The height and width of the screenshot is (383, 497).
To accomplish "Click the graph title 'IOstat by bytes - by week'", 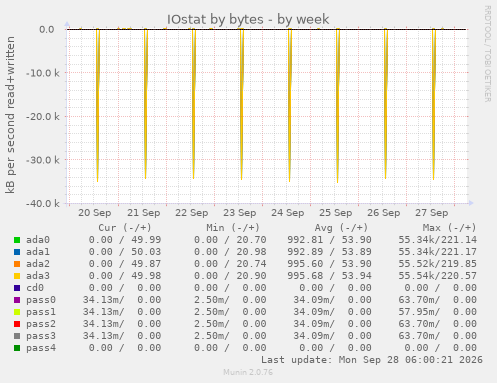I will click(248, 19).
